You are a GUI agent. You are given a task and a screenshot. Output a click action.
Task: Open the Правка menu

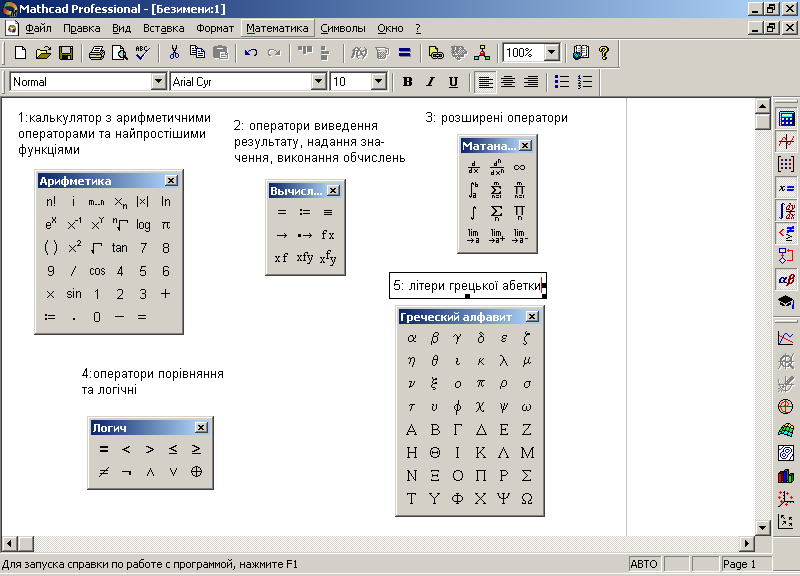82,29
